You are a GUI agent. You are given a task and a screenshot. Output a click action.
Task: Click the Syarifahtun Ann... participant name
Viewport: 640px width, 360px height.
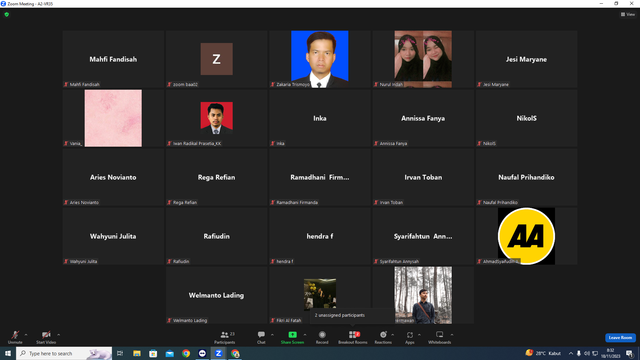click(x=423, y=236)
